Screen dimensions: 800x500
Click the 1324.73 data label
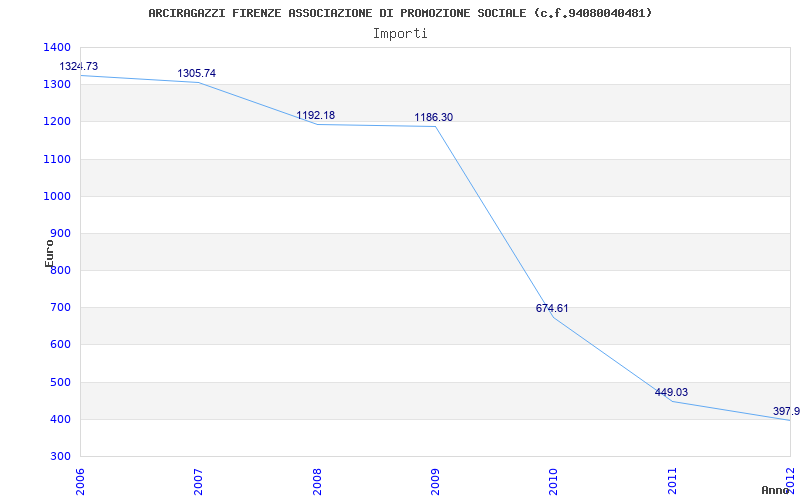click(x=79, y=66)
